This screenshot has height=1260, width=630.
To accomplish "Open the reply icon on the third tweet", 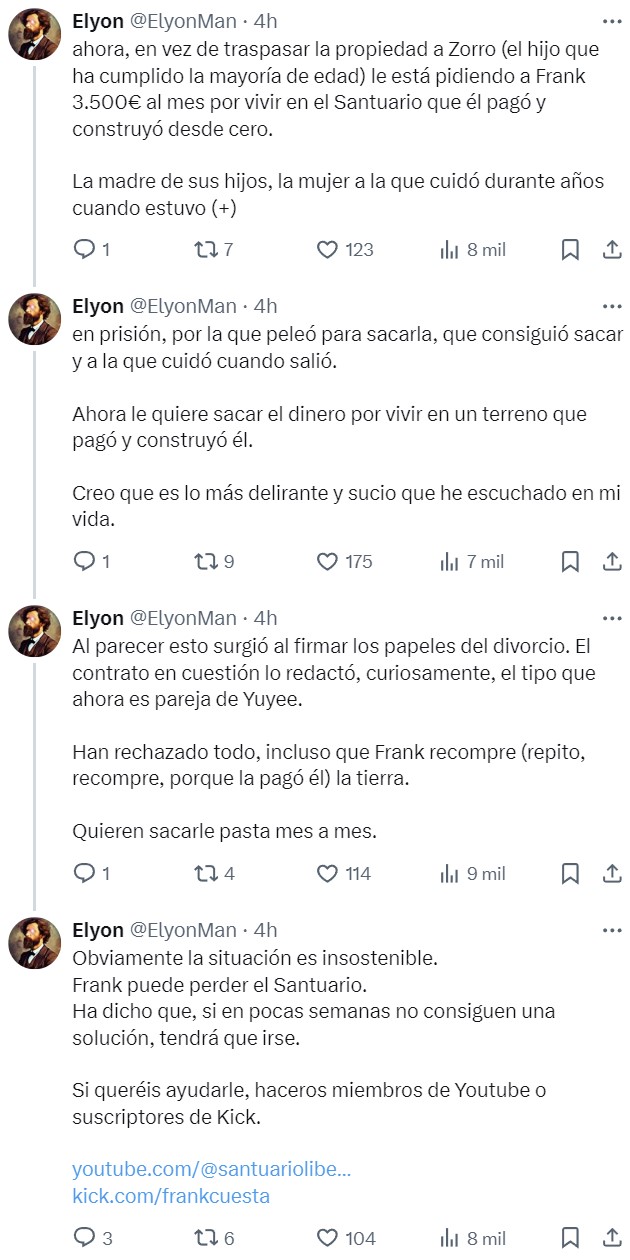I will tap(86, 875).
